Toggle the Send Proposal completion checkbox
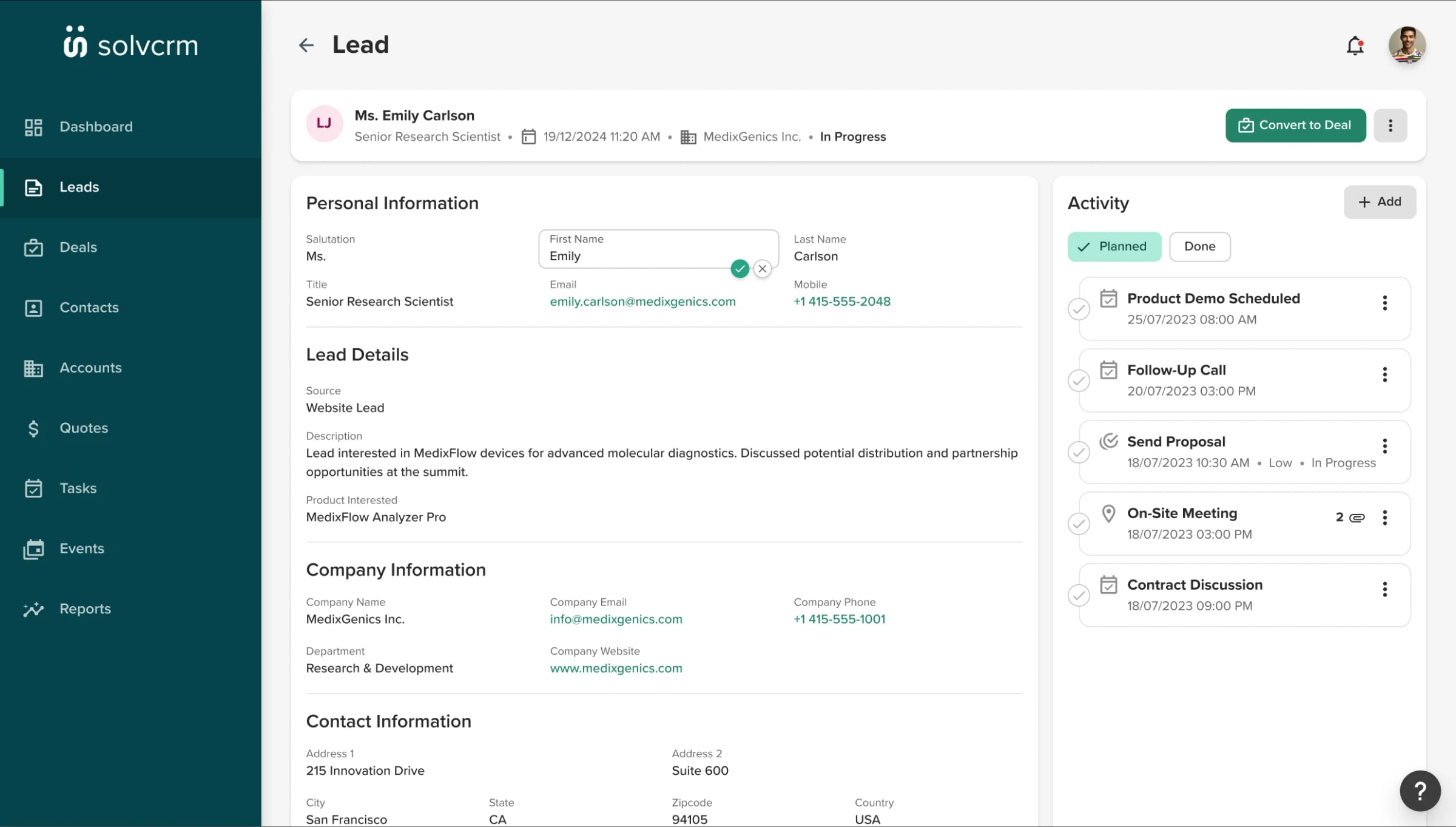The image size is (1456, 827). [1080, 452]
